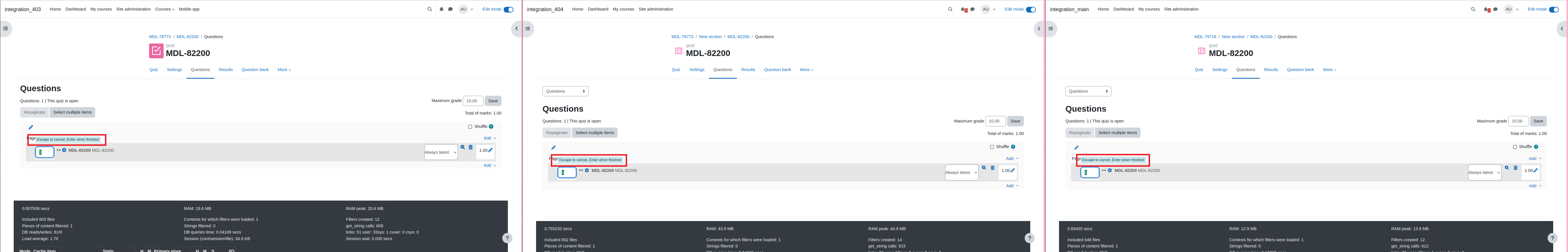Open MDL-78773 breadcrumb link in integration_403
This screenshot has width=1568, height=252.
(x=160, y=37)
